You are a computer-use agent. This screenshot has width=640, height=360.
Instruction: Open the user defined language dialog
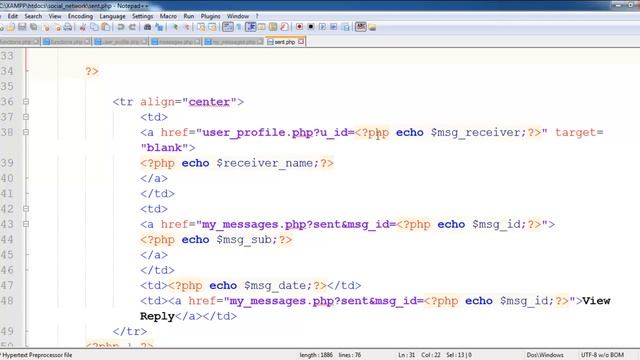[x=262, y=27]
